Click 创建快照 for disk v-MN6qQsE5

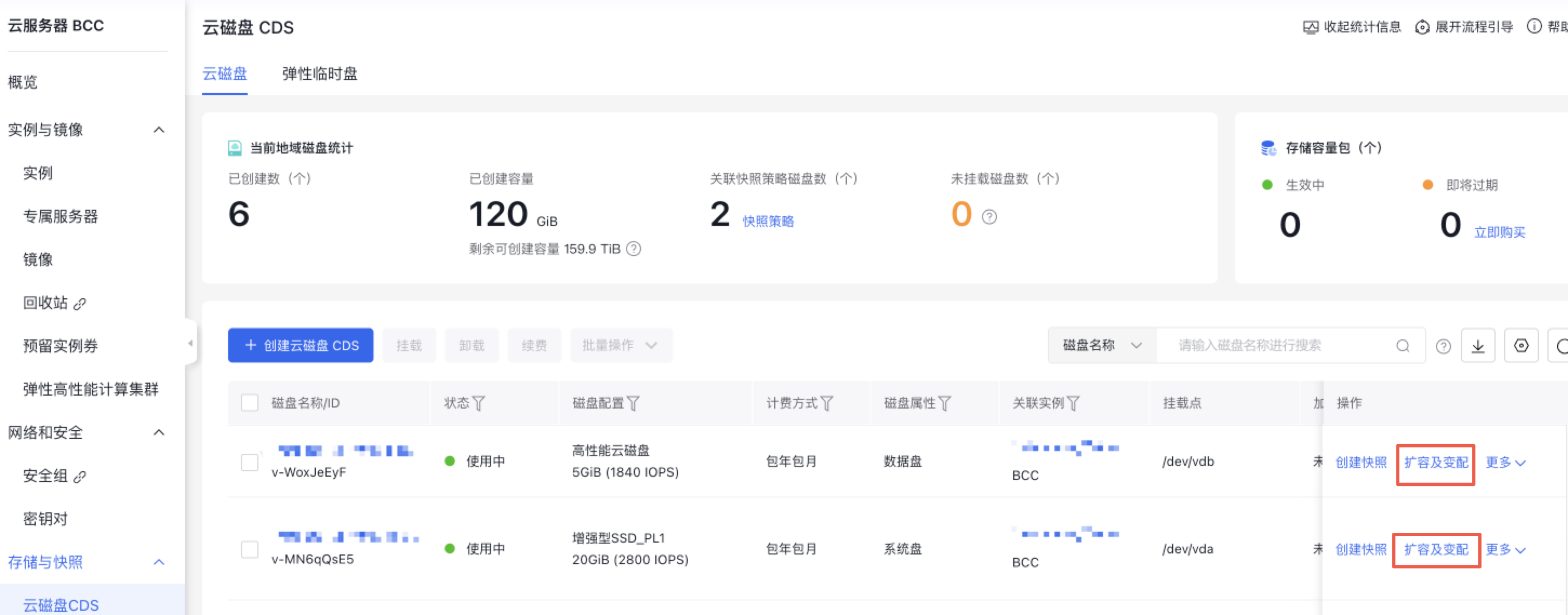pos(1361,550)
